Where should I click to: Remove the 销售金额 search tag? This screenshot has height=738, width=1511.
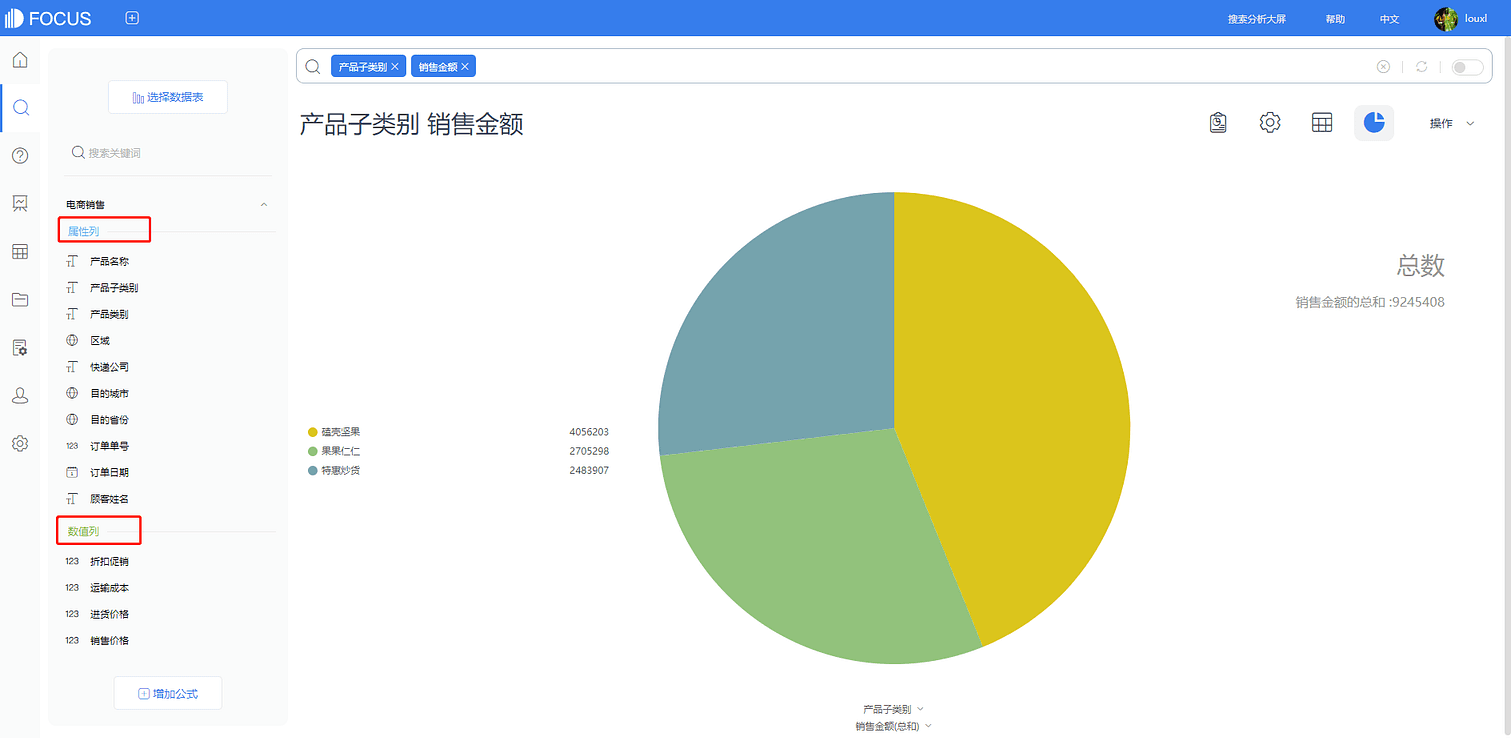pos(465,67)
